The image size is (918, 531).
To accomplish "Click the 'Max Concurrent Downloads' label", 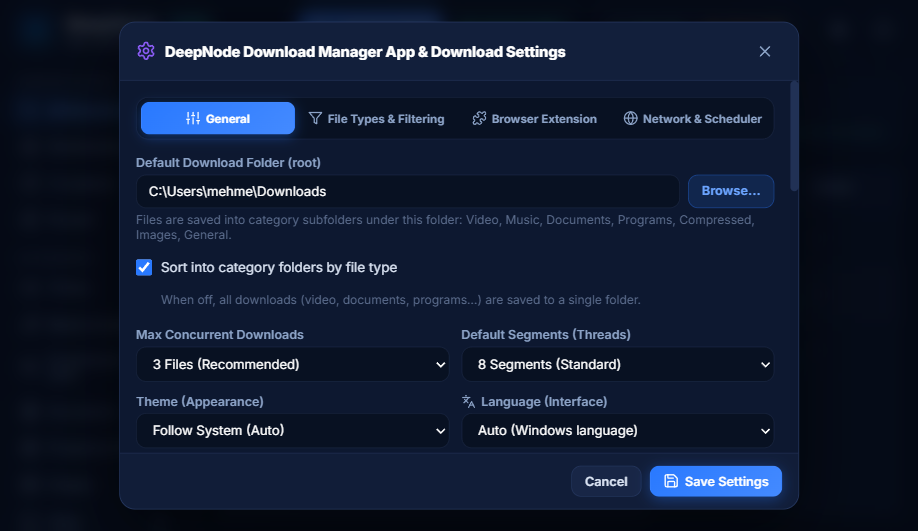I will coord(220,335).
